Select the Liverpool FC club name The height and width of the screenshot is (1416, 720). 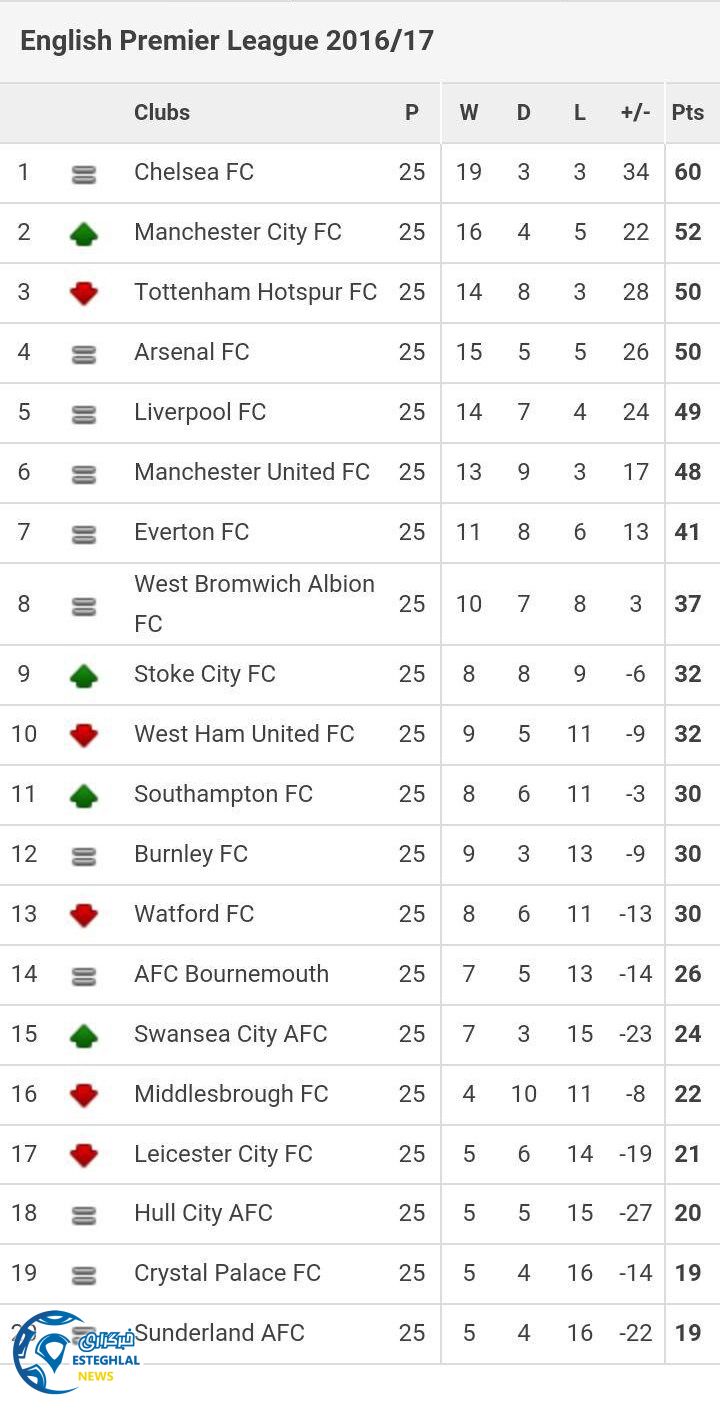point(200,412)
